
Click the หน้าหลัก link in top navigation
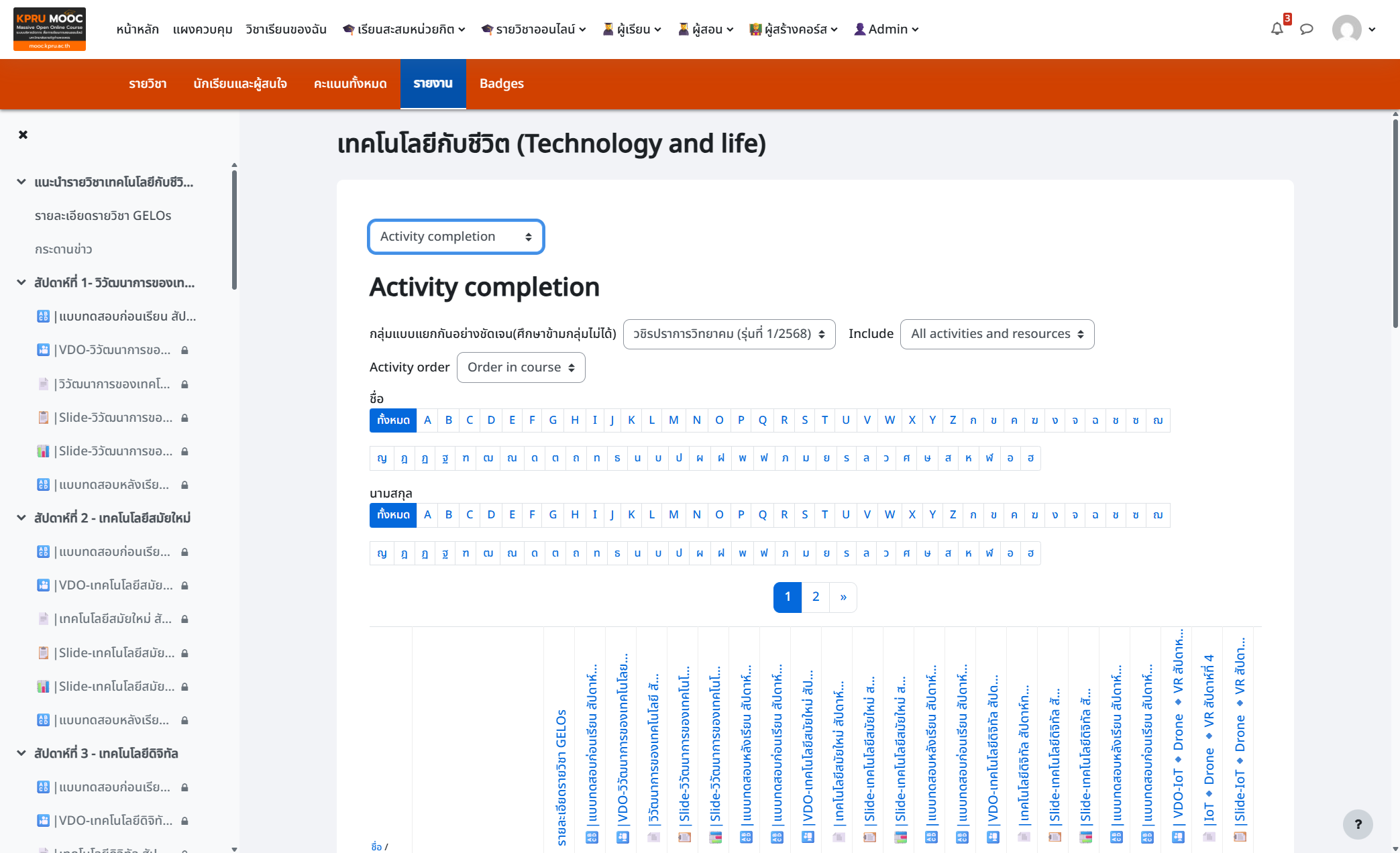tap(138, 29)
